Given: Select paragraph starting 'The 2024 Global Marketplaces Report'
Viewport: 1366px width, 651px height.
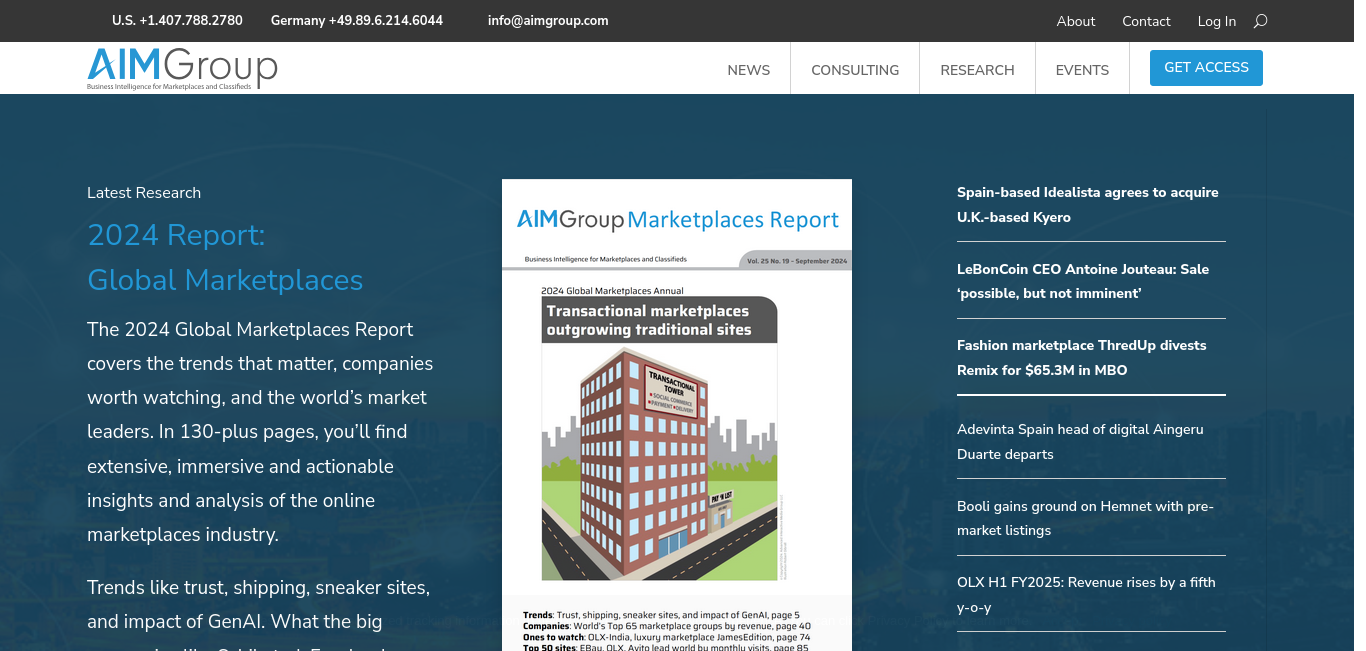Looking at the screenshot, I should point(260,432).
